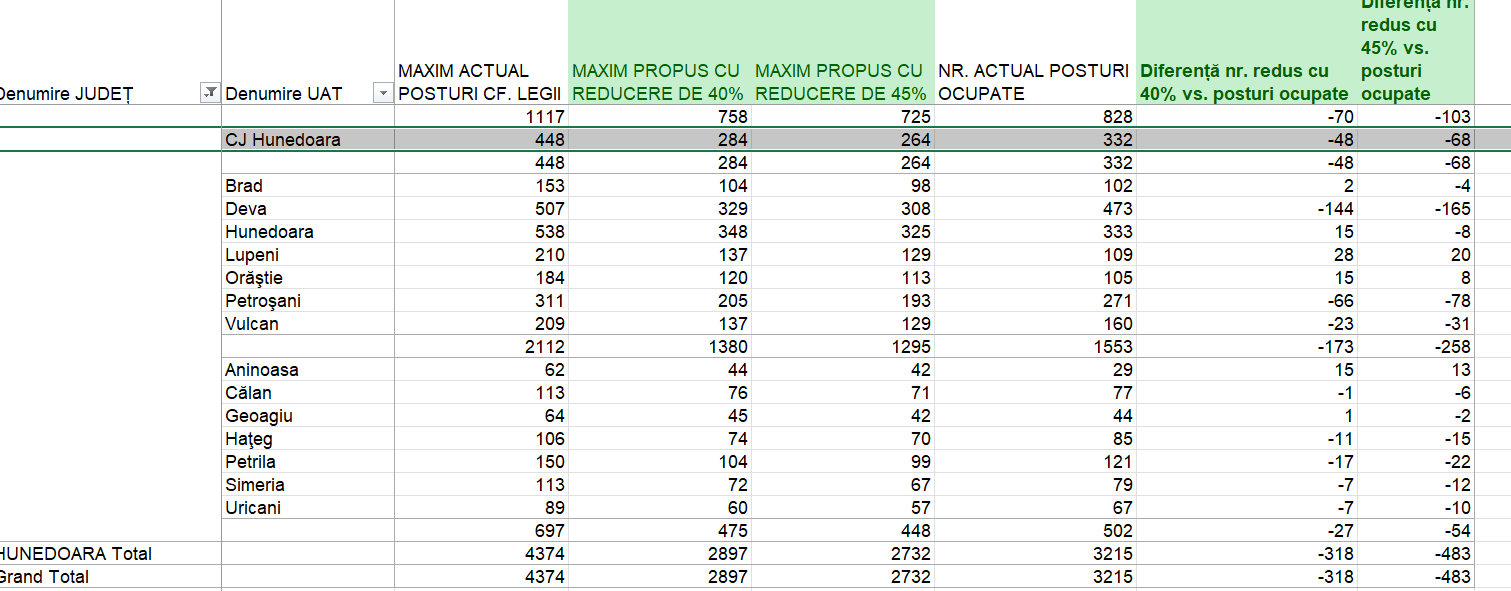Click the Orăștie row label

pos(254,278)
